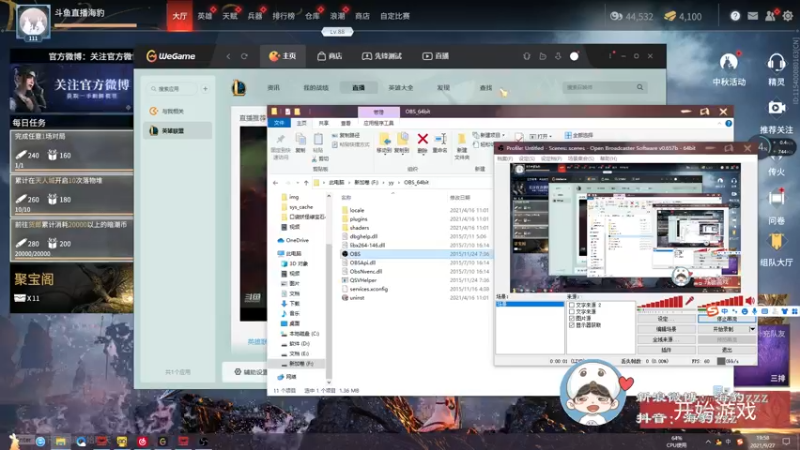Toggle 图片源 source checkbox in OBS
This screenshot has height=450, width=800.
[x=571, y=318]
